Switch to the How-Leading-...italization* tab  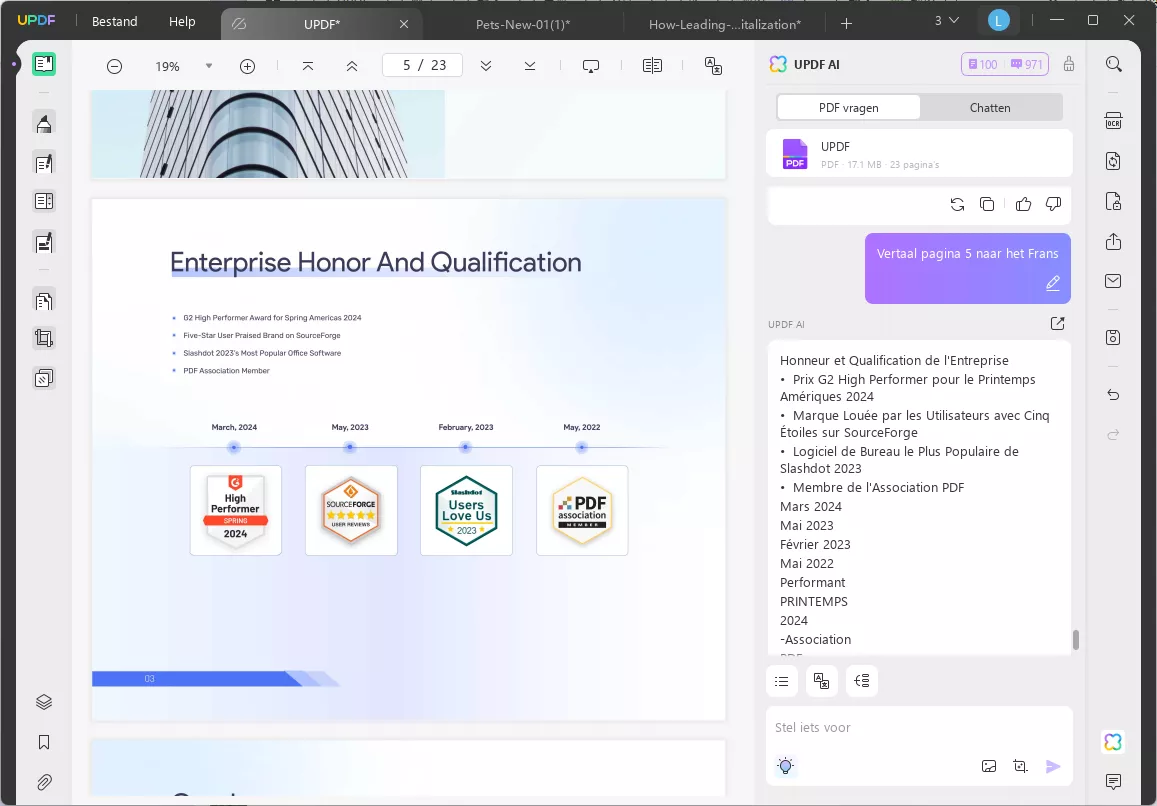[x=725, y=24]
